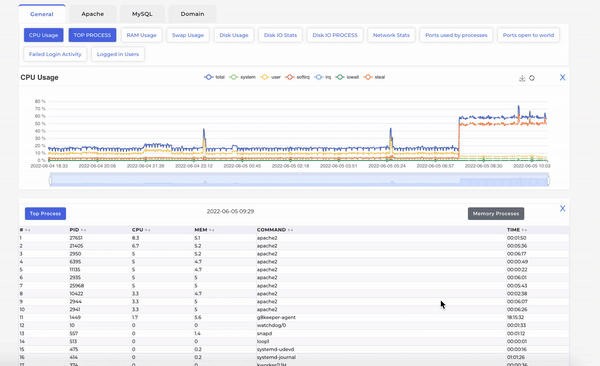
Task: Open Ports used by processes
Action: tap(456, 35)
